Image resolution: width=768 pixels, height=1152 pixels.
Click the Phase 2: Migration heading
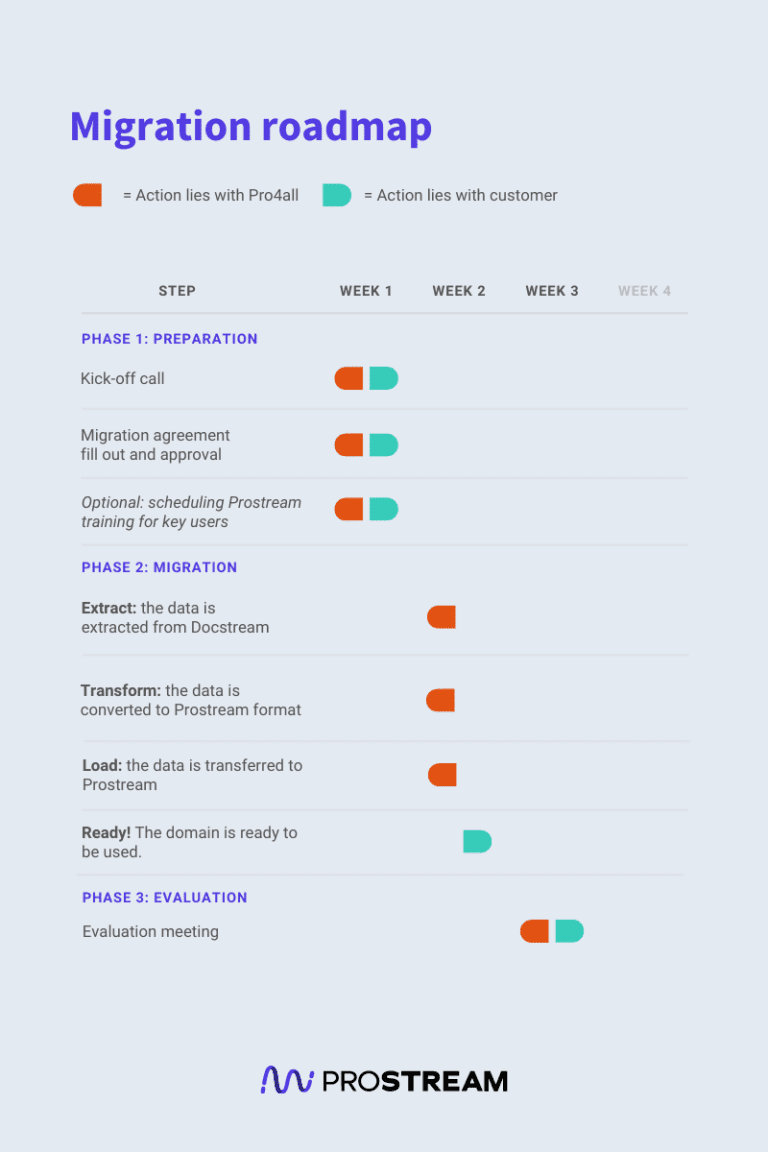click(160, 567)
